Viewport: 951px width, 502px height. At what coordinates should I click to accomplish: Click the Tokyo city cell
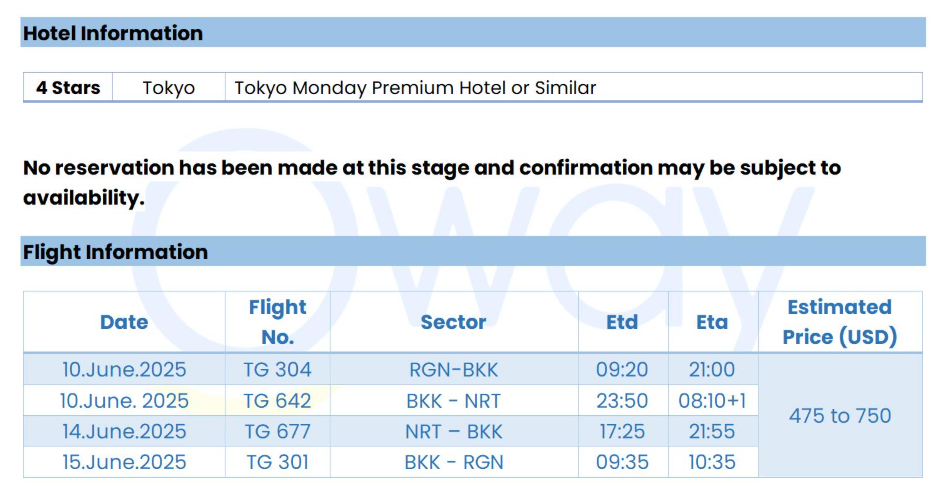pos(169,87)
